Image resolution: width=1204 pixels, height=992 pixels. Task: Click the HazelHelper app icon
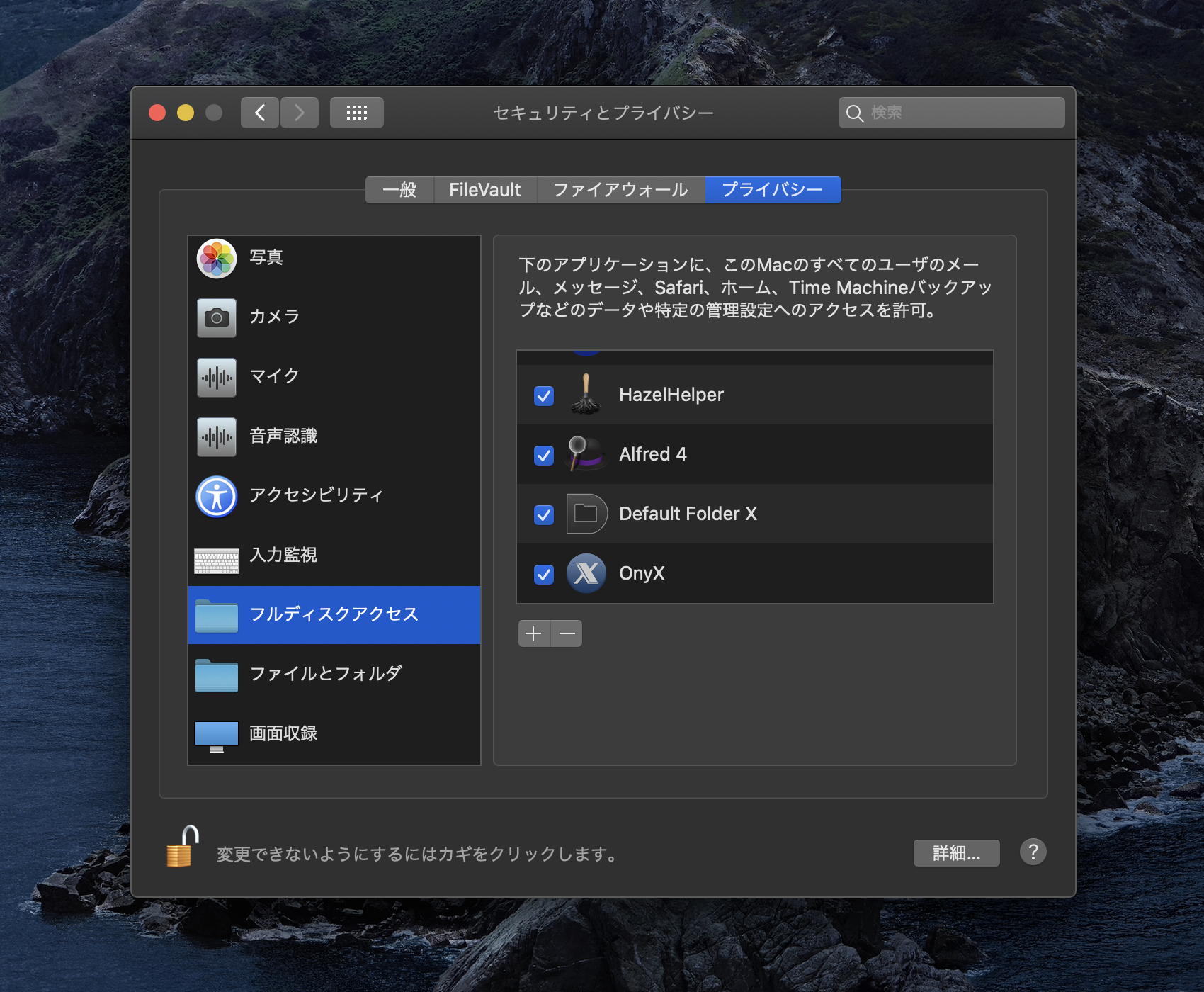click(x=586, y=395)
